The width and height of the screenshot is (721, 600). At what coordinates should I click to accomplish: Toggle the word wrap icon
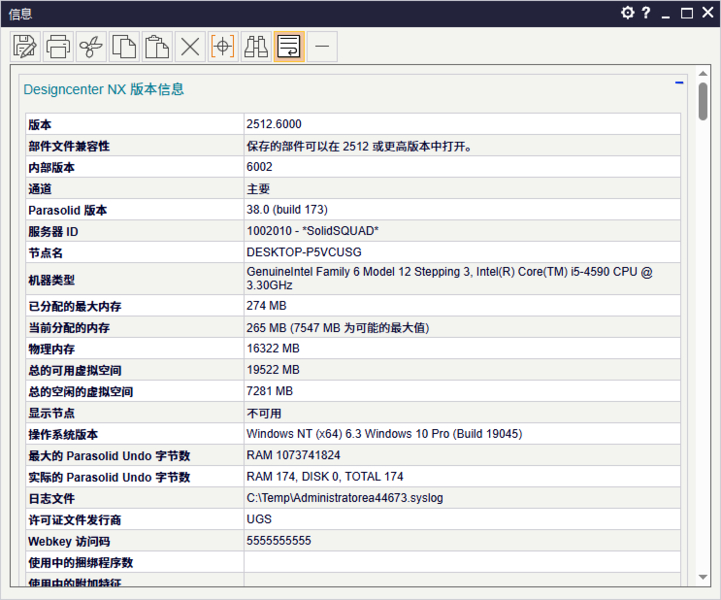289,46
